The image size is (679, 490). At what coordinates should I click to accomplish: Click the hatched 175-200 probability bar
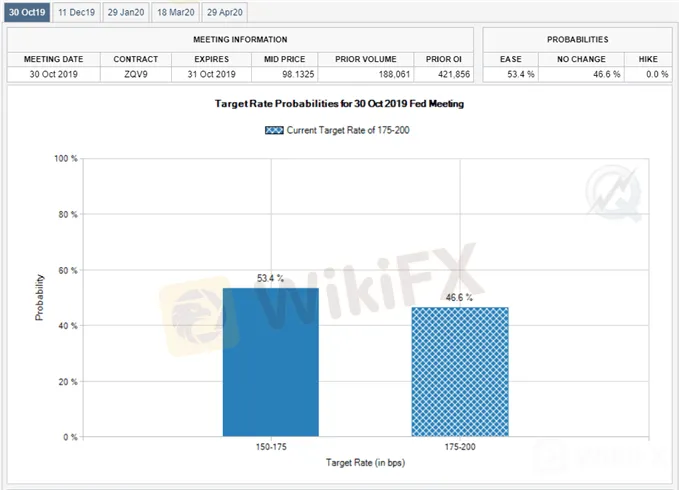459,371
